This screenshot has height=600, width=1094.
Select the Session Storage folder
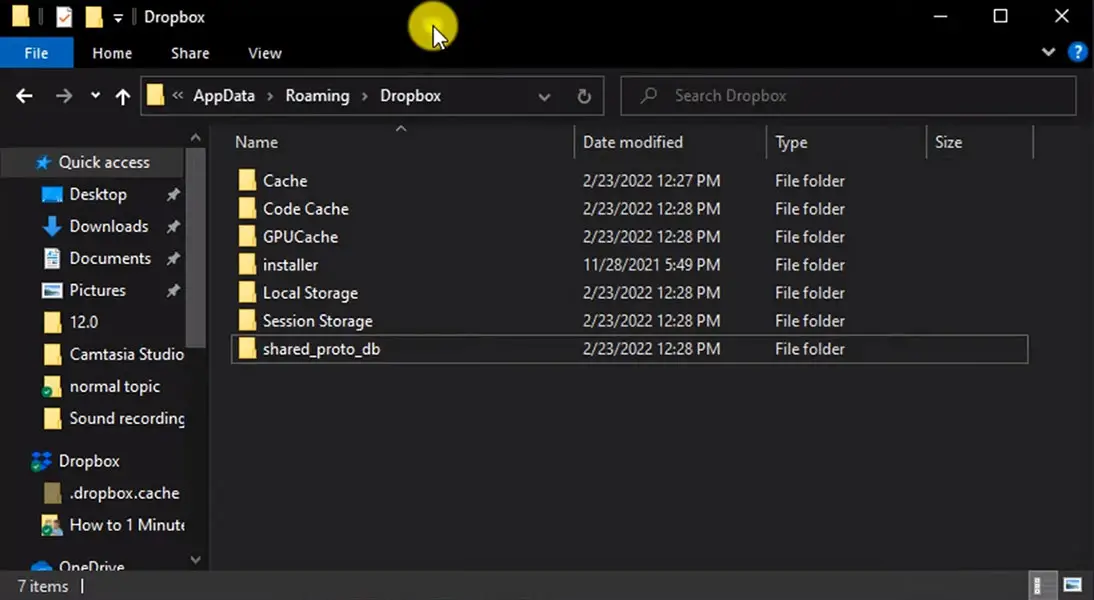click(x=317, y=321)
